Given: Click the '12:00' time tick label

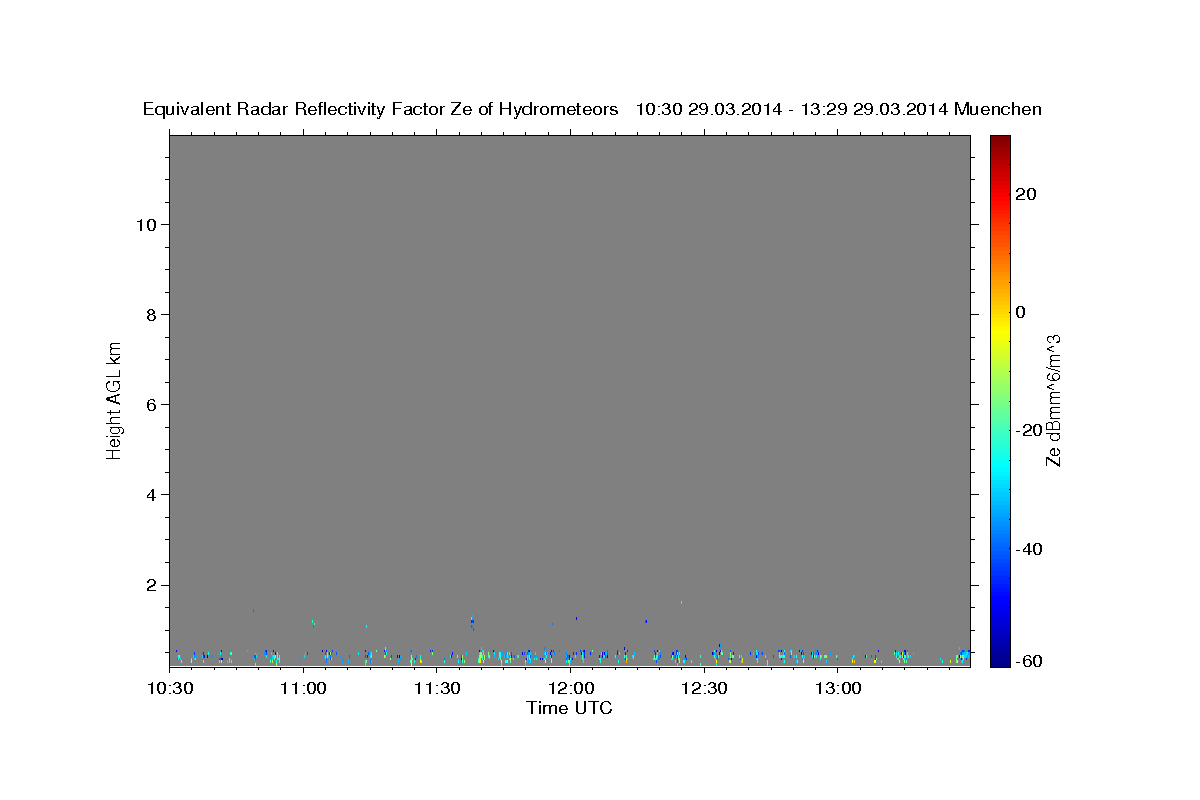Looking at the screenshot, I should [x=570, y=689].
